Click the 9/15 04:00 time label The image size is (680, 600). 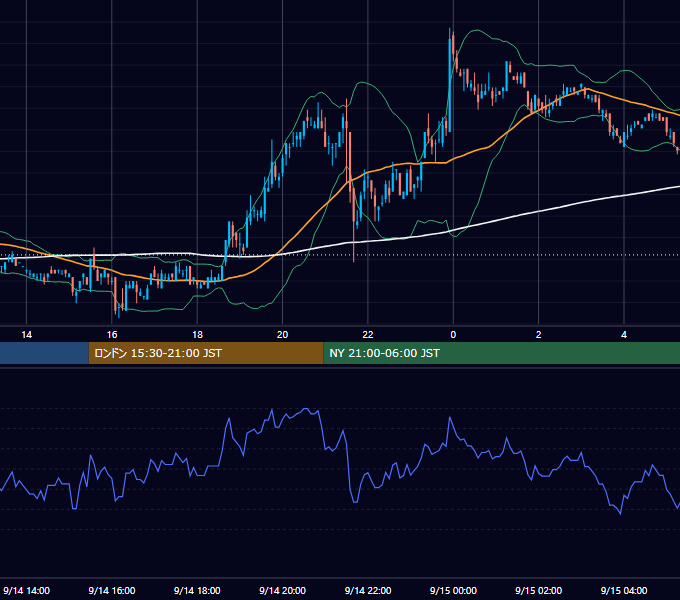click(624, 590)
